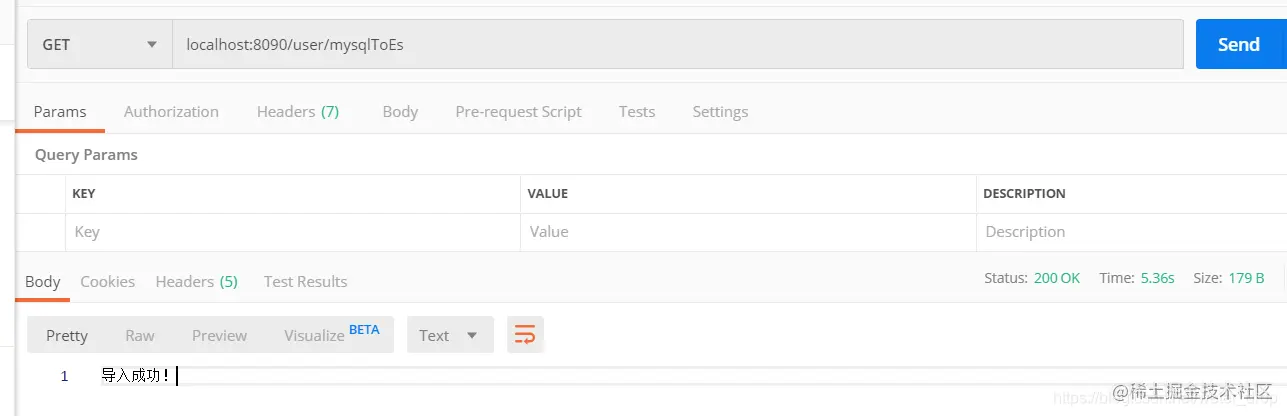This screenshot has width=1287, height=416.
Task: Open the Settings tab
Action: point(720,112)
